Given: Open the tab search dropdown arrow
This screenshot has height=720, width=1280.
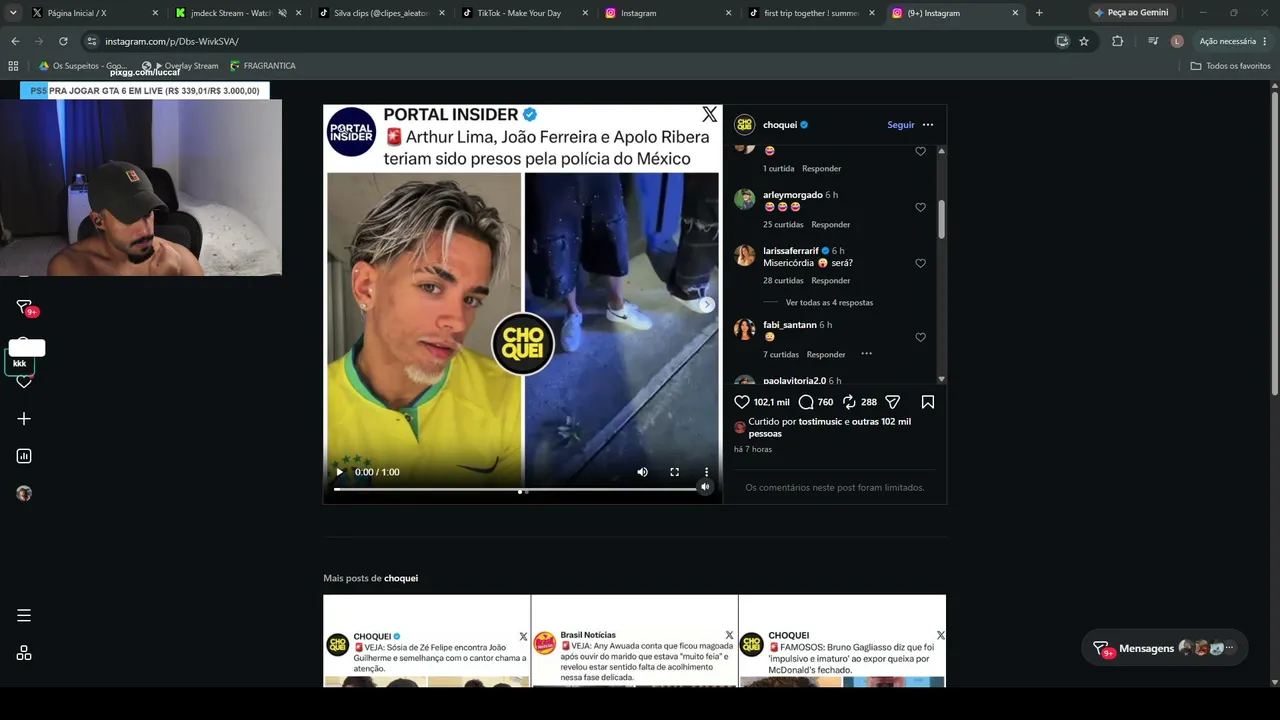Looking at the screenshot, I should pos(13,13).
